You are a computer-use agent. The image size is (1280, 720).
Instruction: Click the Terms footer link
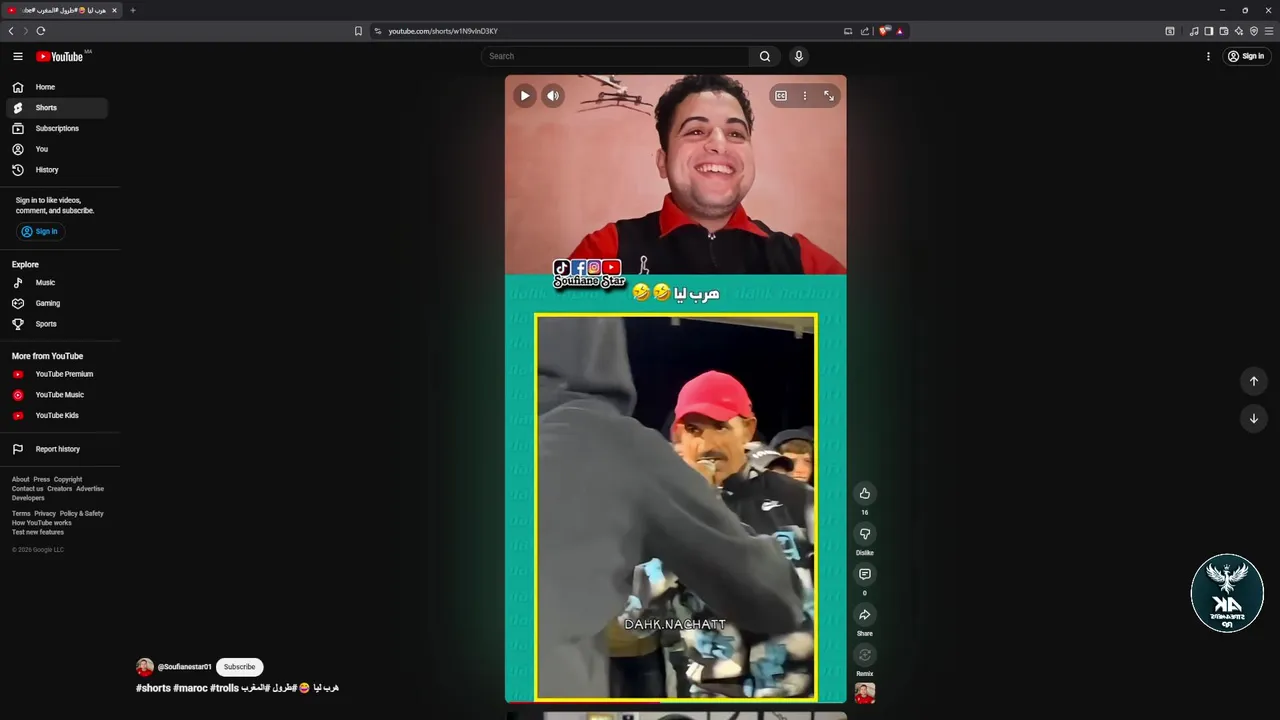coord(21,513)
